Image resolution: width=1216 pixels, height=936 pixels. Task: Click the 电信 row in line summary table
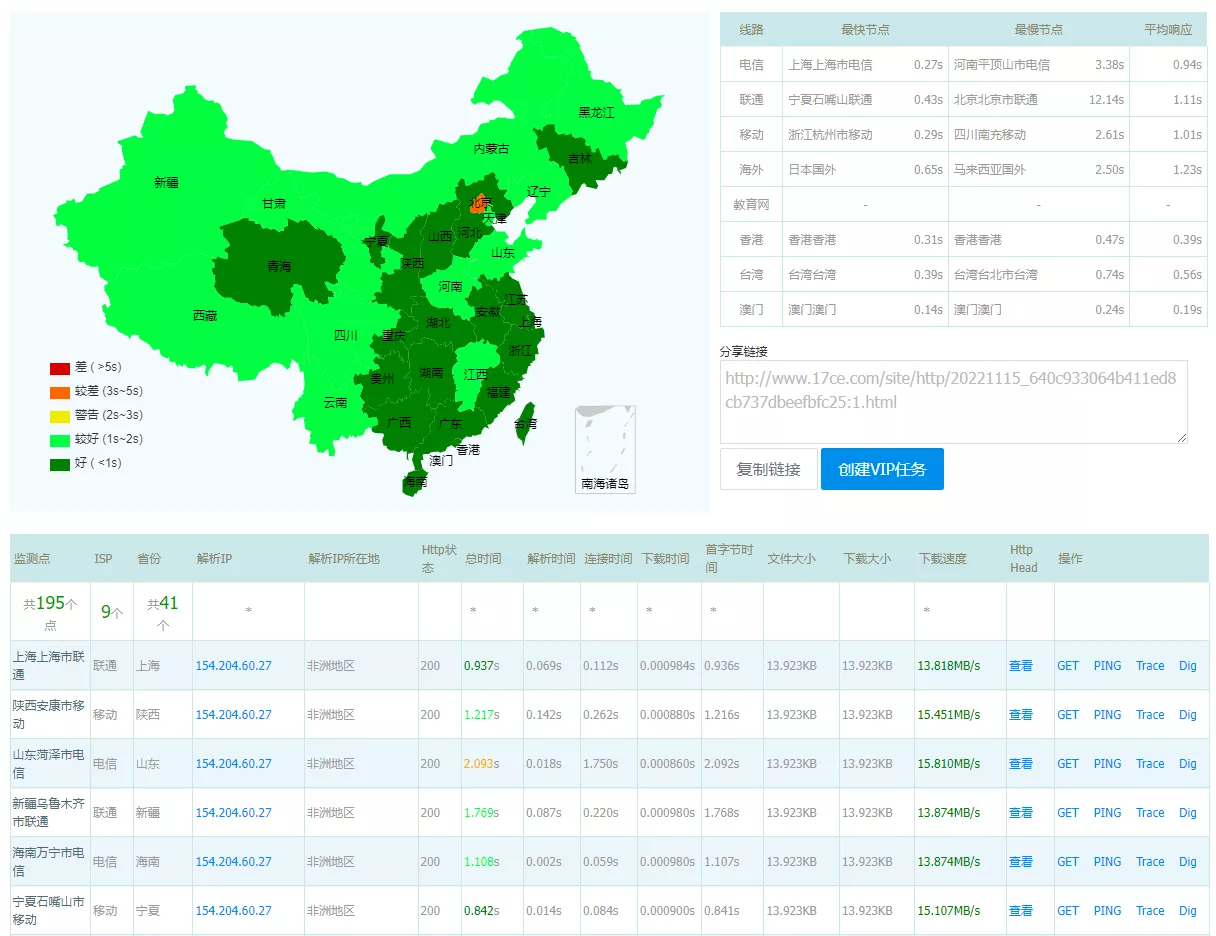click(751, 65)
